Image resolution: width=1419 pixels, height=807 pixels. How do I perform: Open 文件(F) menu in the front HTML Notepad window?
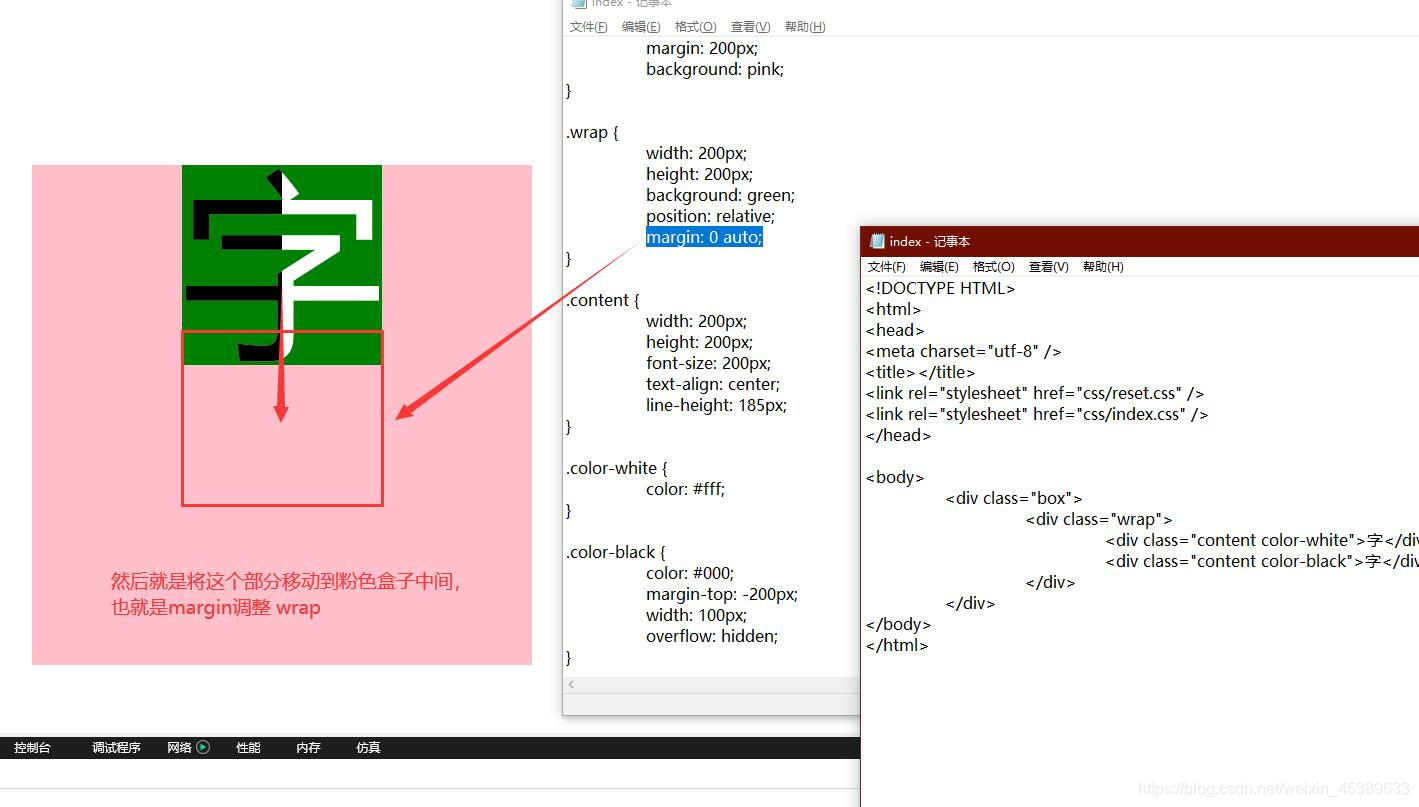[886, 267]
